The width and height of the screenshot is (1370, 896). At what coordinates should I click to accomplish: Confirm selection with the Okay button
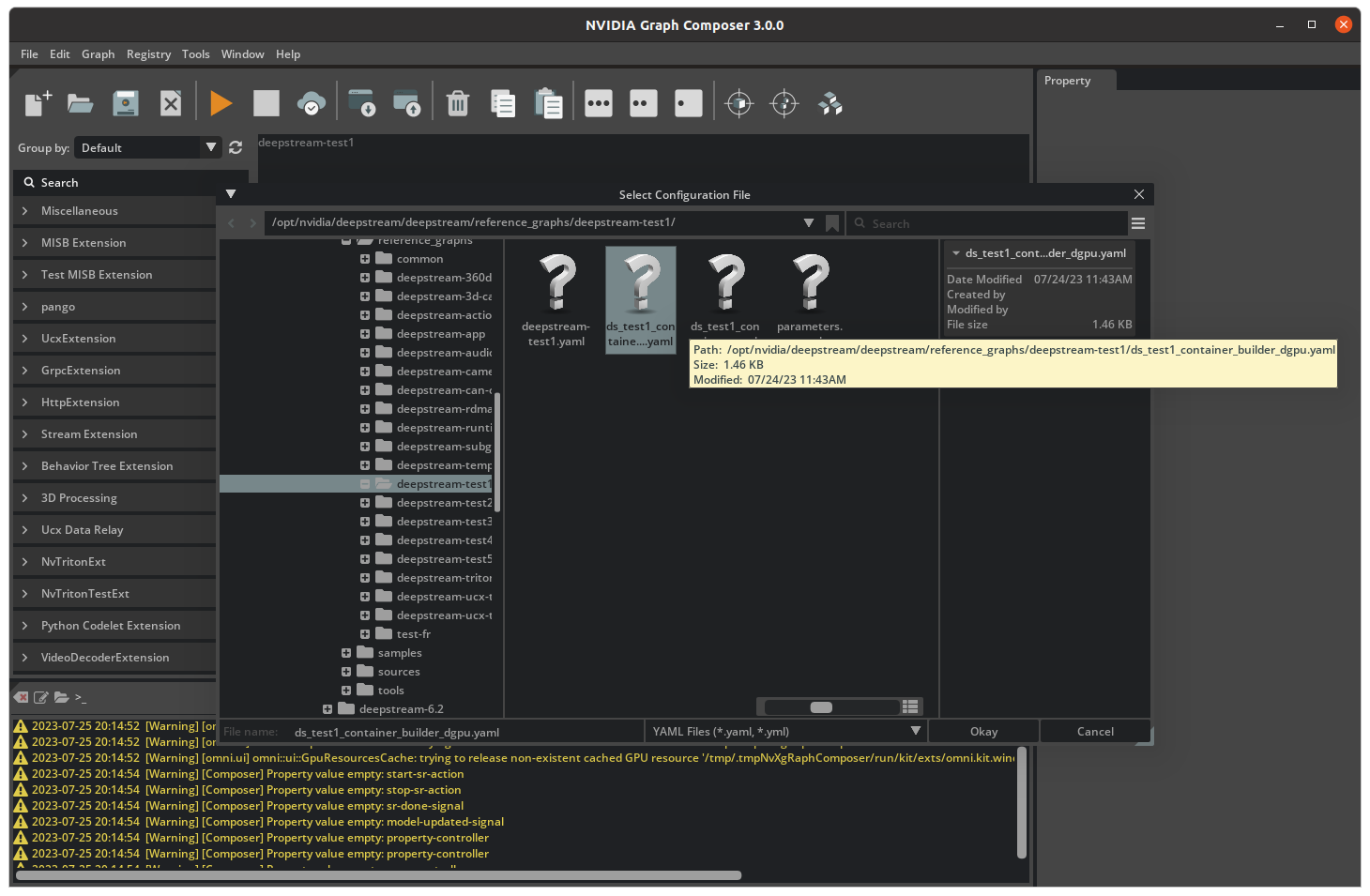coord(983,732)
